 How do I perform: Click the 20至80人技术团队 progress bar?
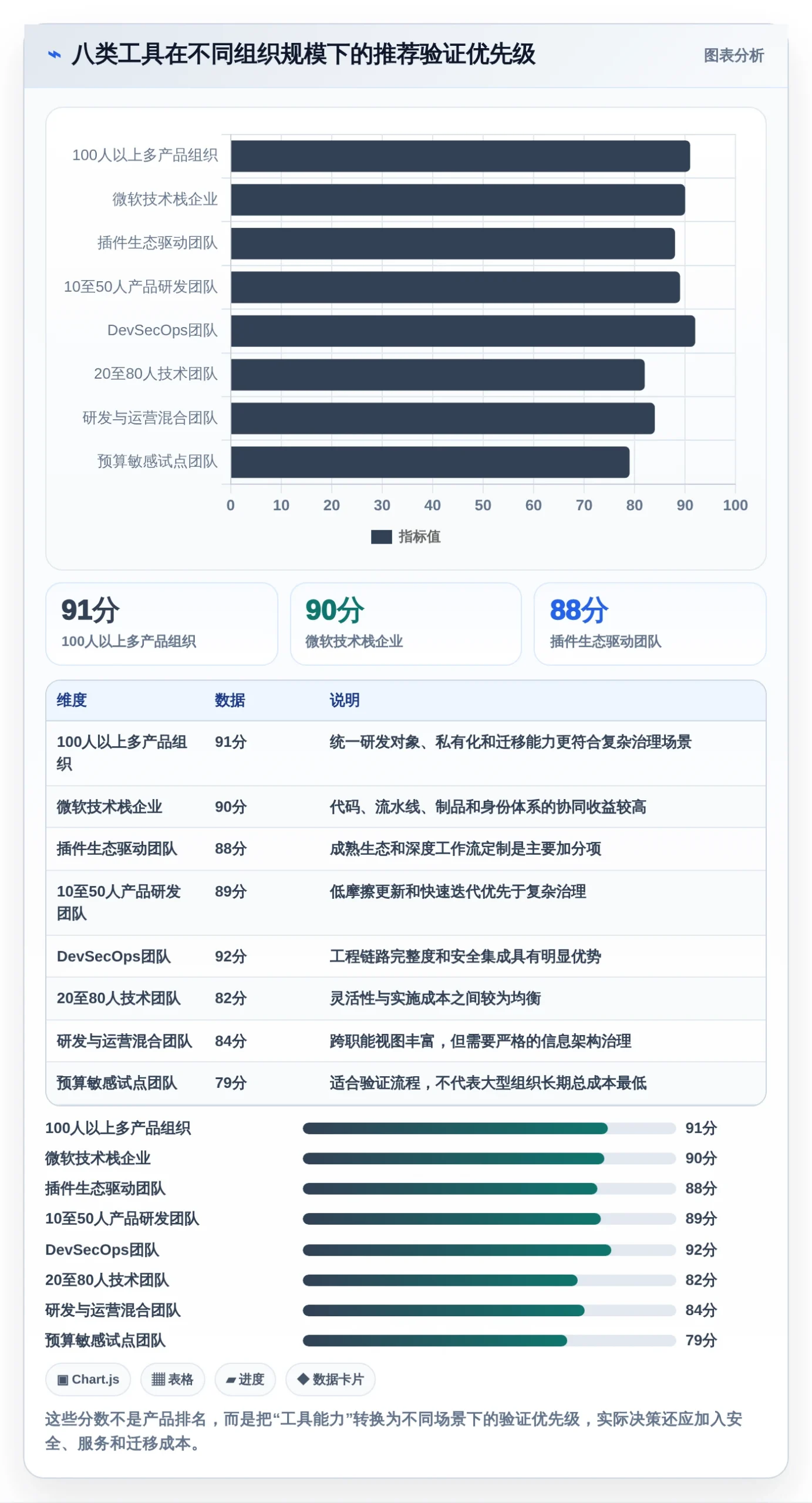(x=489, y=1280)
